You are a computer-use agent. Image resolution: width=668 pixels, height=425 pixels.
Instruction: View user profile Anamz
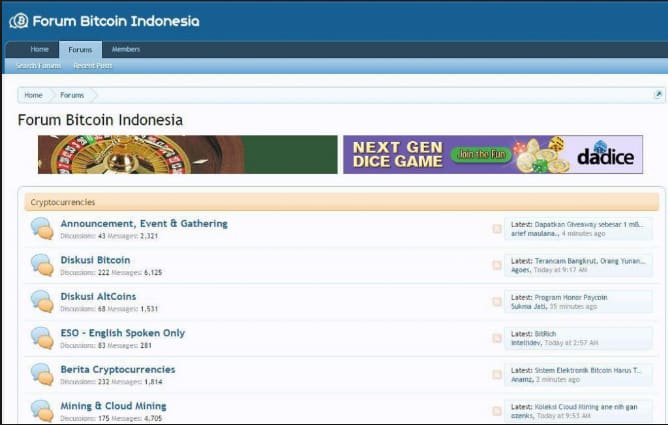pyautogui.click(x=522, y=379)
